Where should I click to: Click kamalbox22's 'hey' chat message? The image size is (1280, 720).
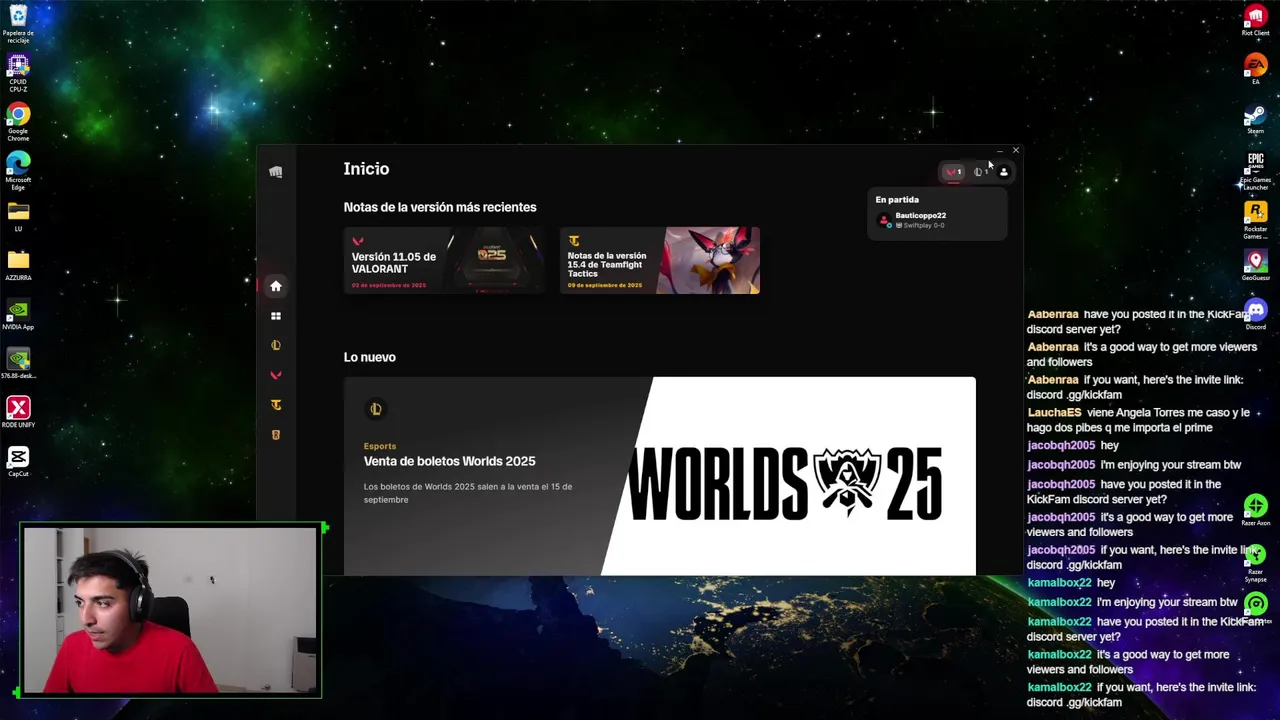coord(1071,583)
